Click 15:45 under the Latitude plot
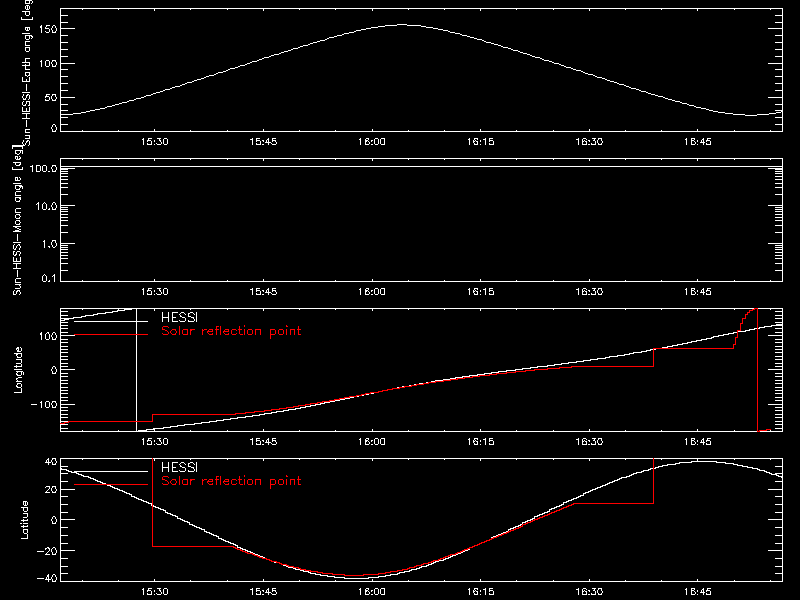This screenshot has width=800, height=600. [x=263, y=592]
